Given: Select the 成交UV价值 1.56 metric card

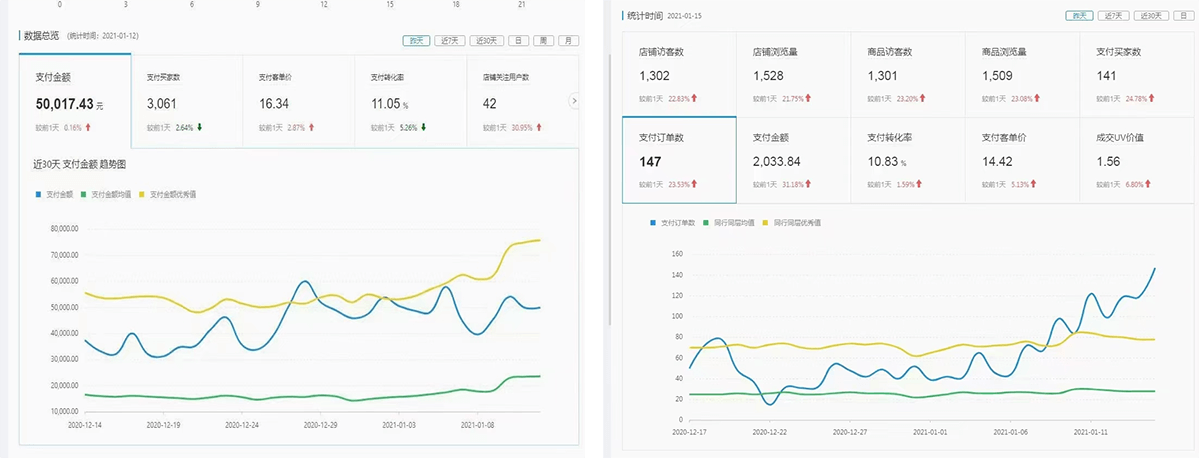Looking at the screenshot, I should point(1138,159).
